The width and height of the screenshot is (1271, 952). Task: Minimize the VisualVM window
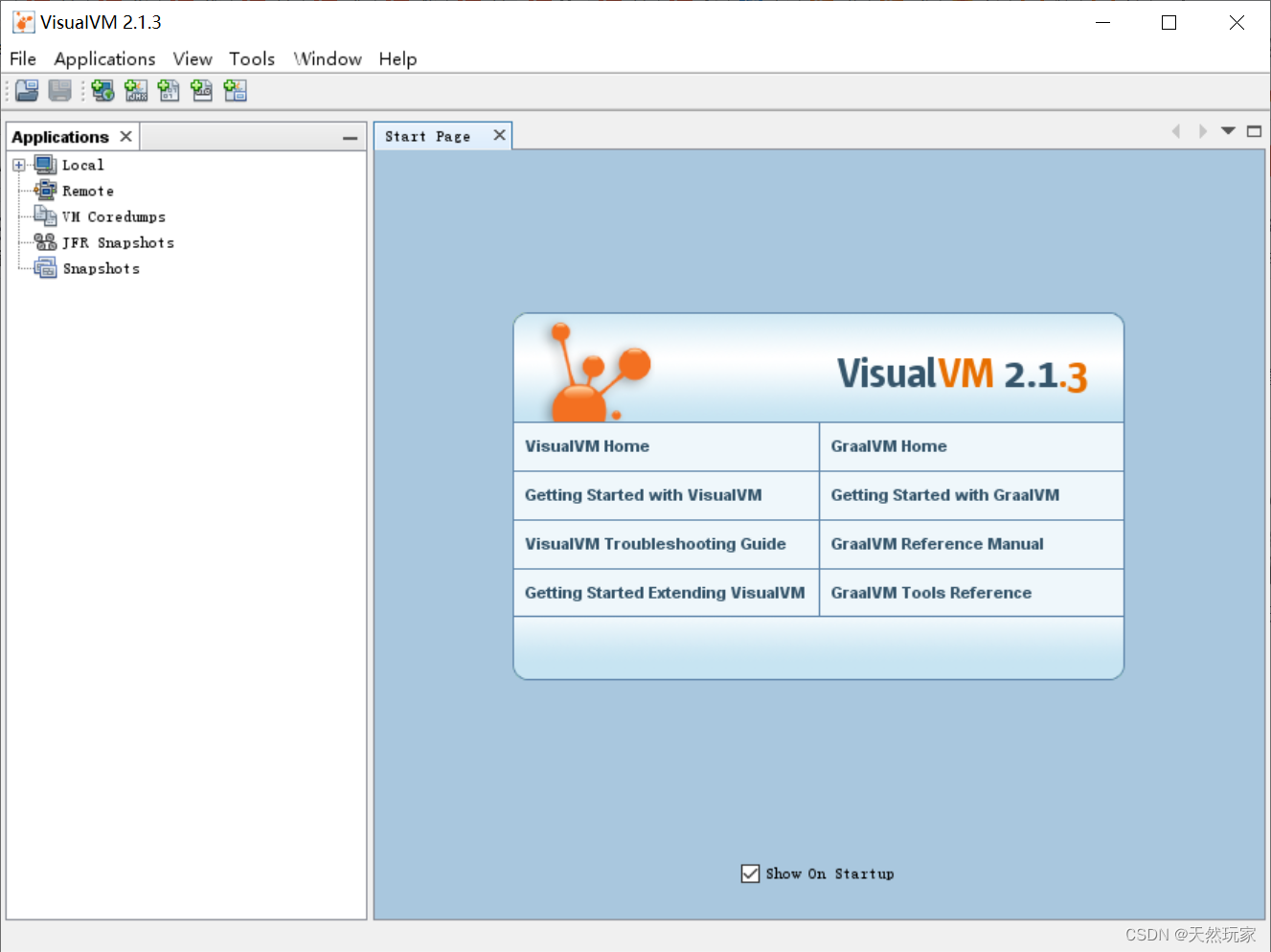(x=1103, y=22)
